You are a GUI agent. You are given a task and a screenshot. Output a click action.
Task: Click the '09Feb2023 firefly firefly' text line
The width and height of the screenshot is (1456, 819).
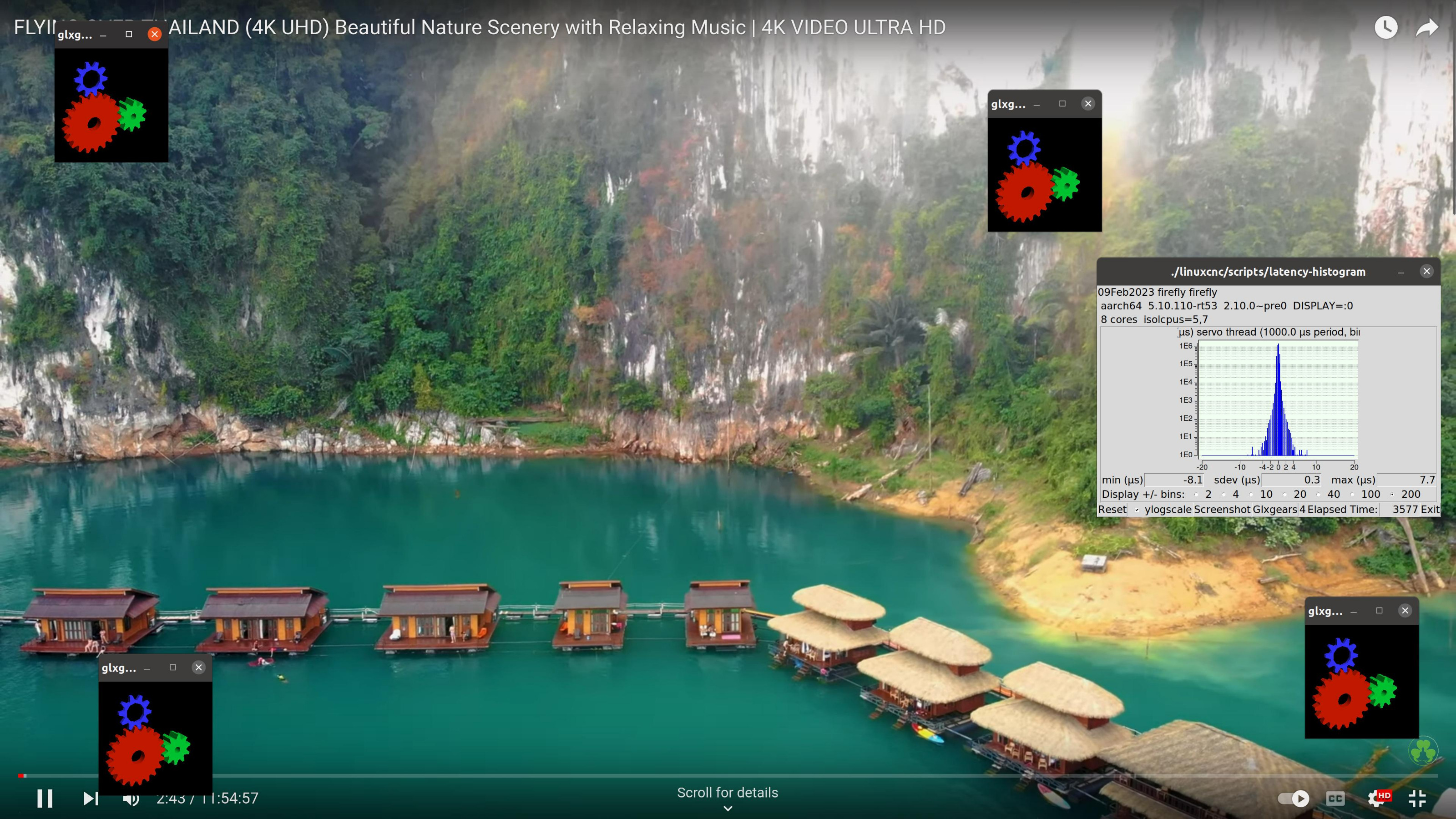point(1157,292)
